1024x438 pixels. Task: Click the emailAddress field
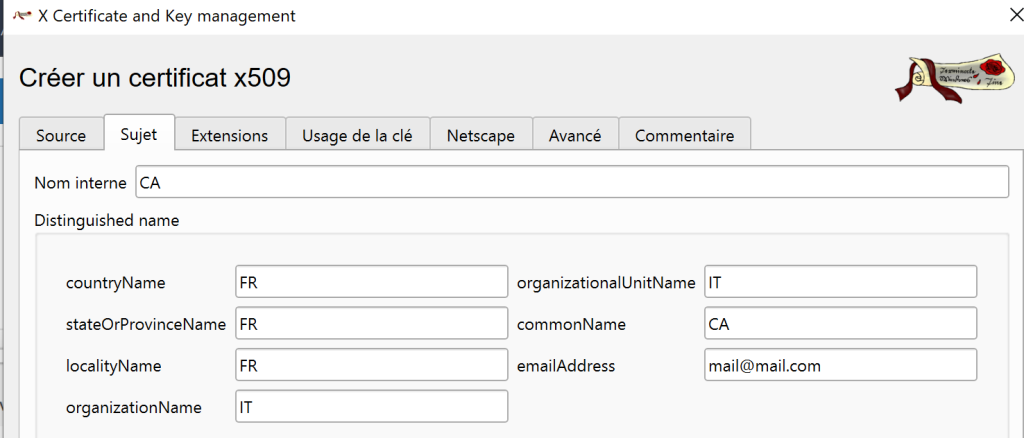[840, 366]
